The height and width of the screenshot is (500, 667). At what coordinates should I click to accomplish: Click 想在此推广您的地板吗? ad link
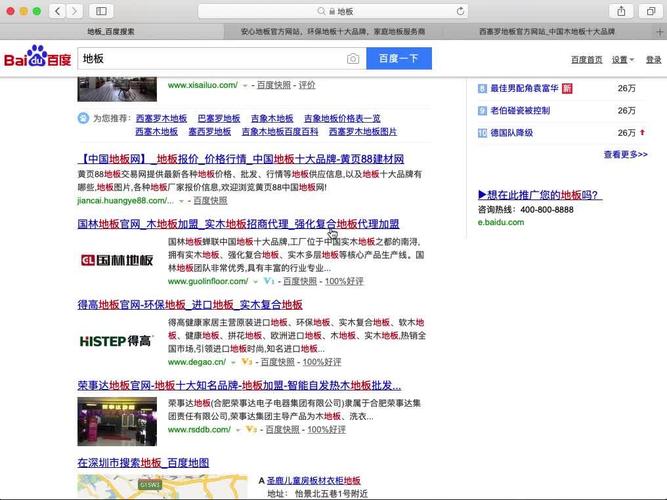coord(539,195)
